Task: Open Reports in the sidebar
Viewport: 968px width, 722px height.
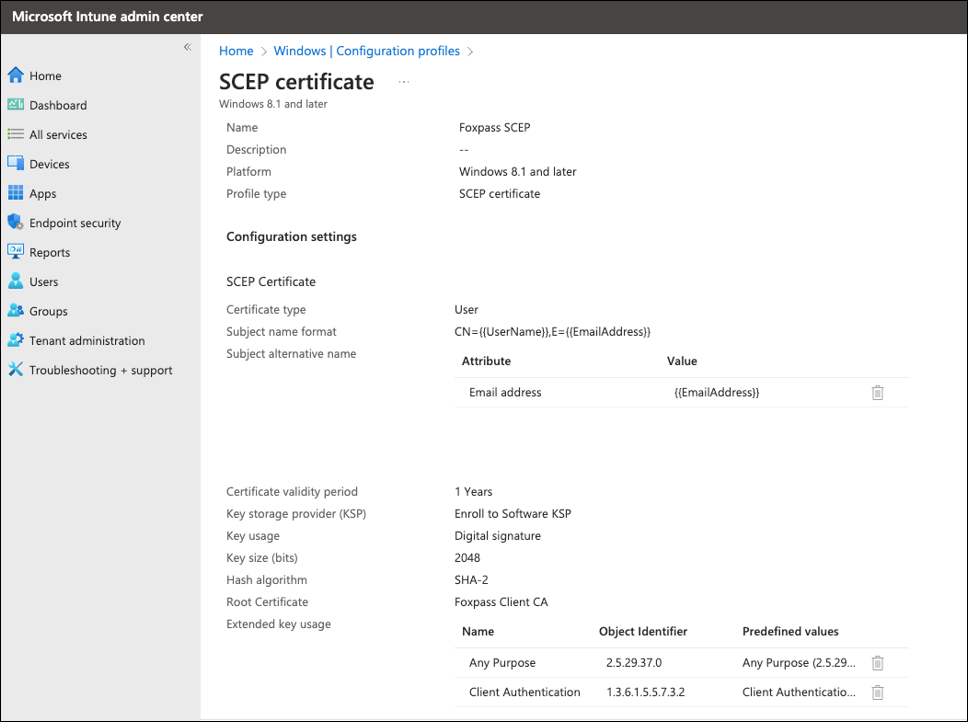Action: [49, 252]
